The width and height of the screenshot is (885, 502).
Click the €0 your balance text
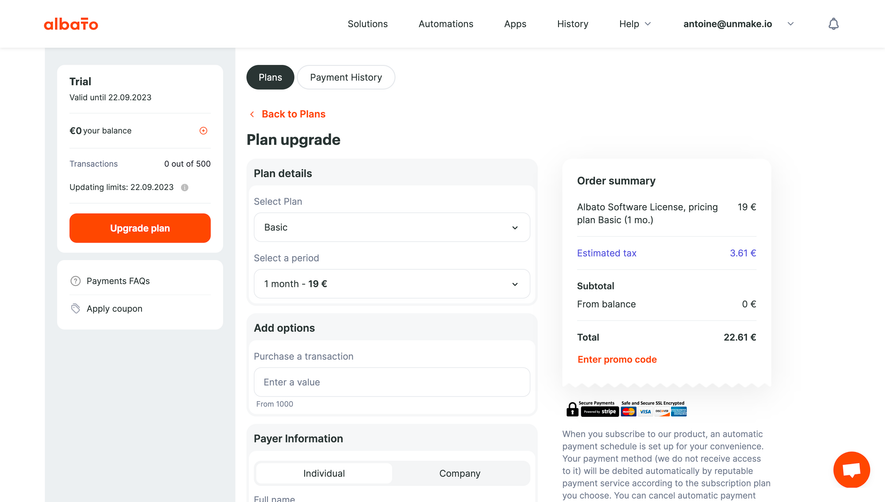[100, 130]
